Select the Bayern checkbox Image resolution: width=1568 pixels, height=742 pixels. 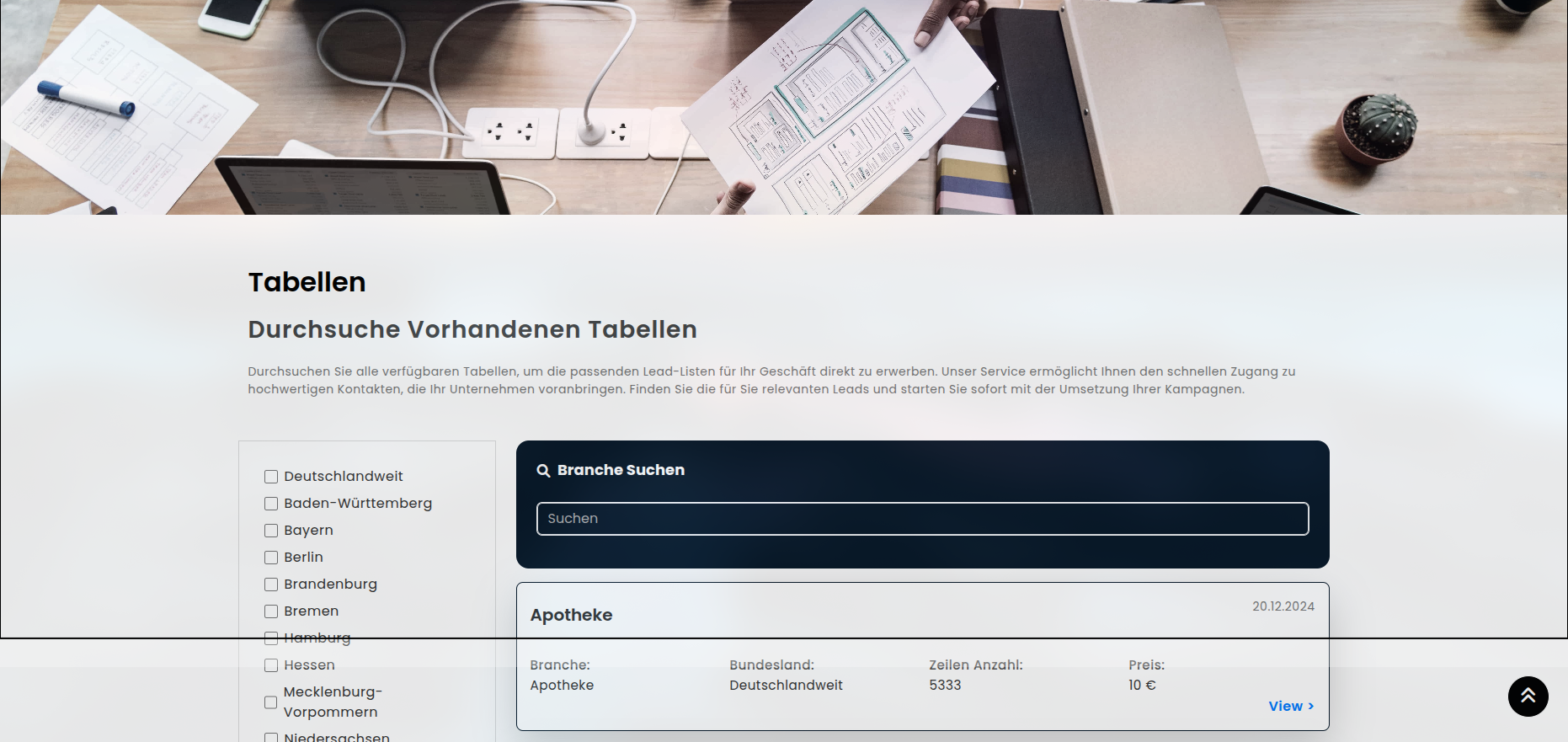coord(271,531)
